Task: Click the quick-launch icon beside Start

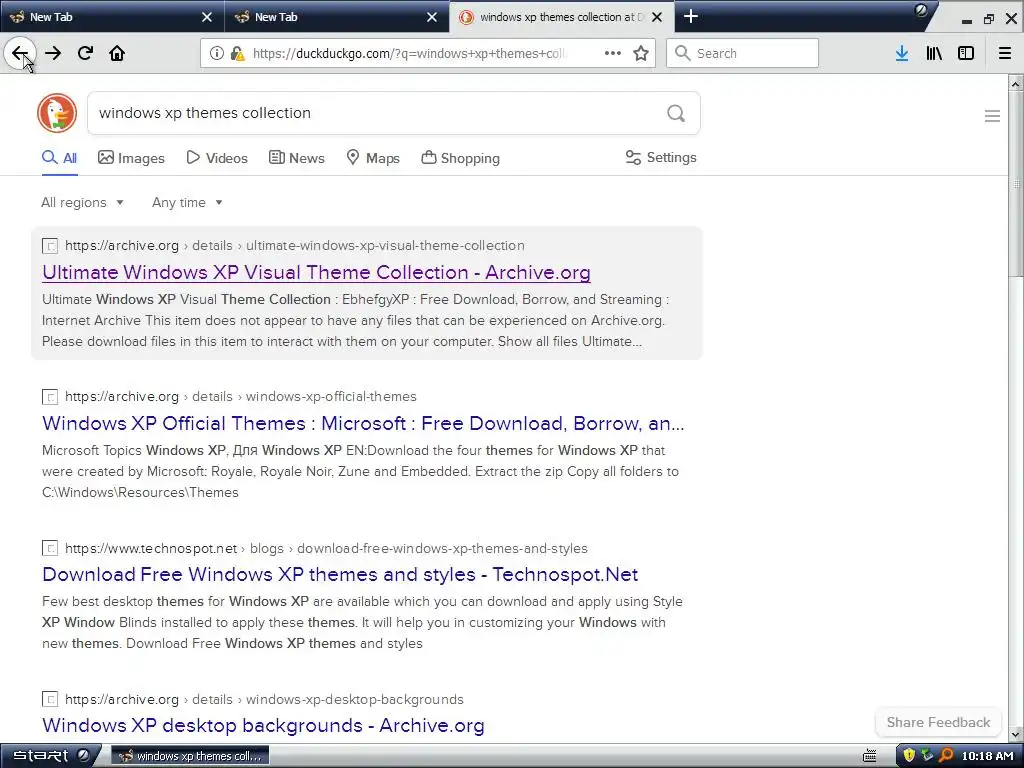Action: tap(84, 755)
